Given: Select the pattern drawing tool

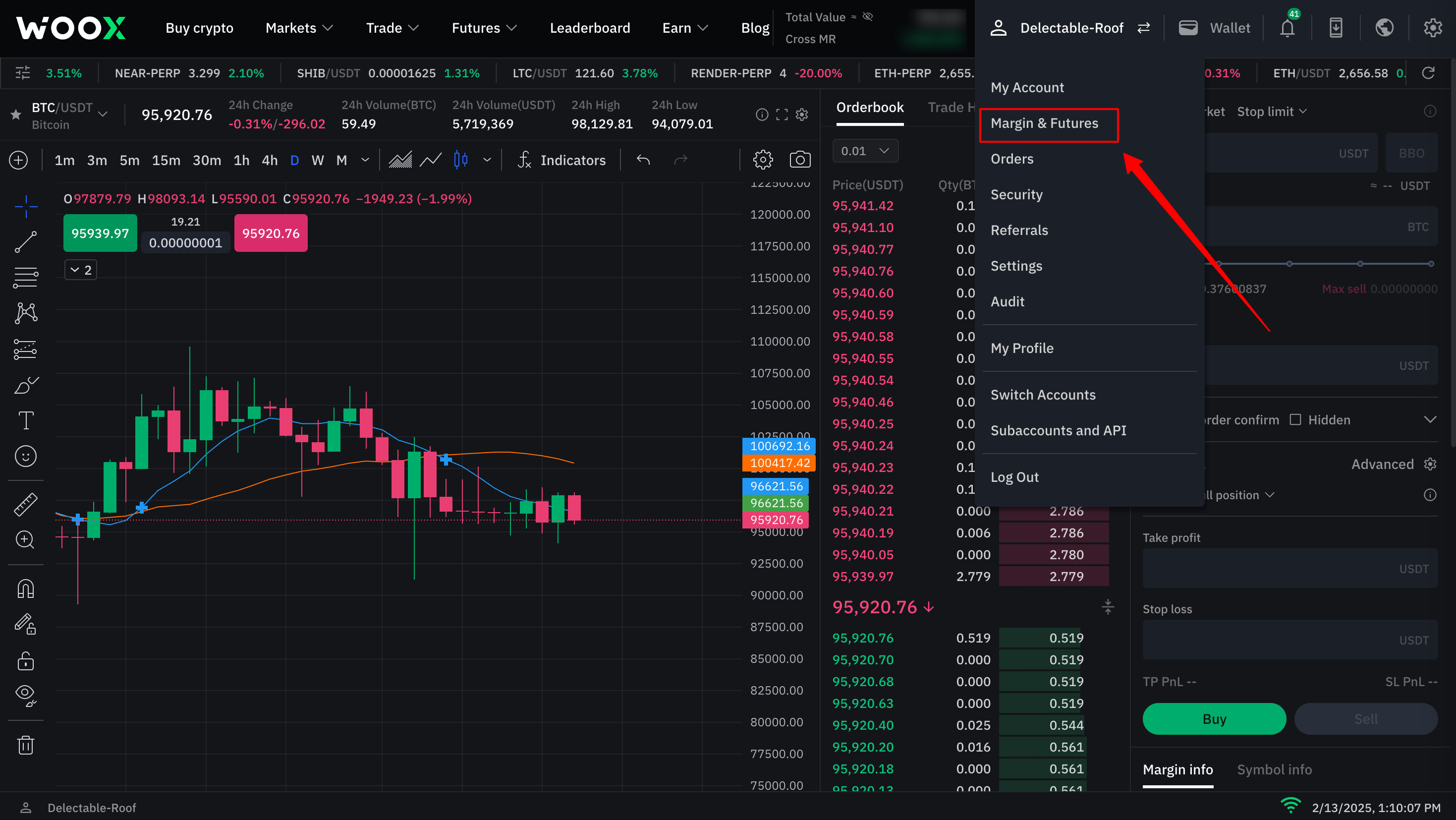Looking at the screenshot, I should tap(26, 313).
